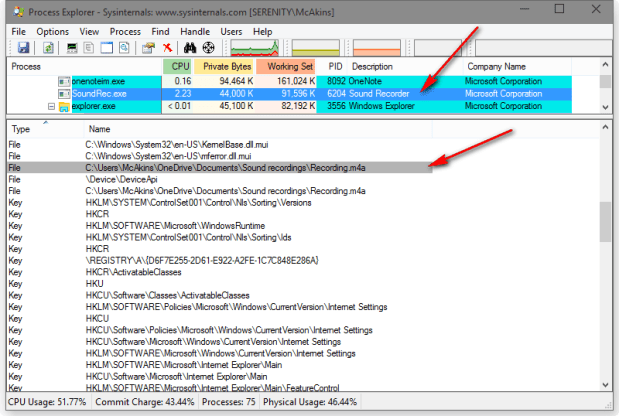Image resolution: width=619 pixels, height=416 pixels.
Task: Click the Properties toolbar icon
Action: [148, 47]
